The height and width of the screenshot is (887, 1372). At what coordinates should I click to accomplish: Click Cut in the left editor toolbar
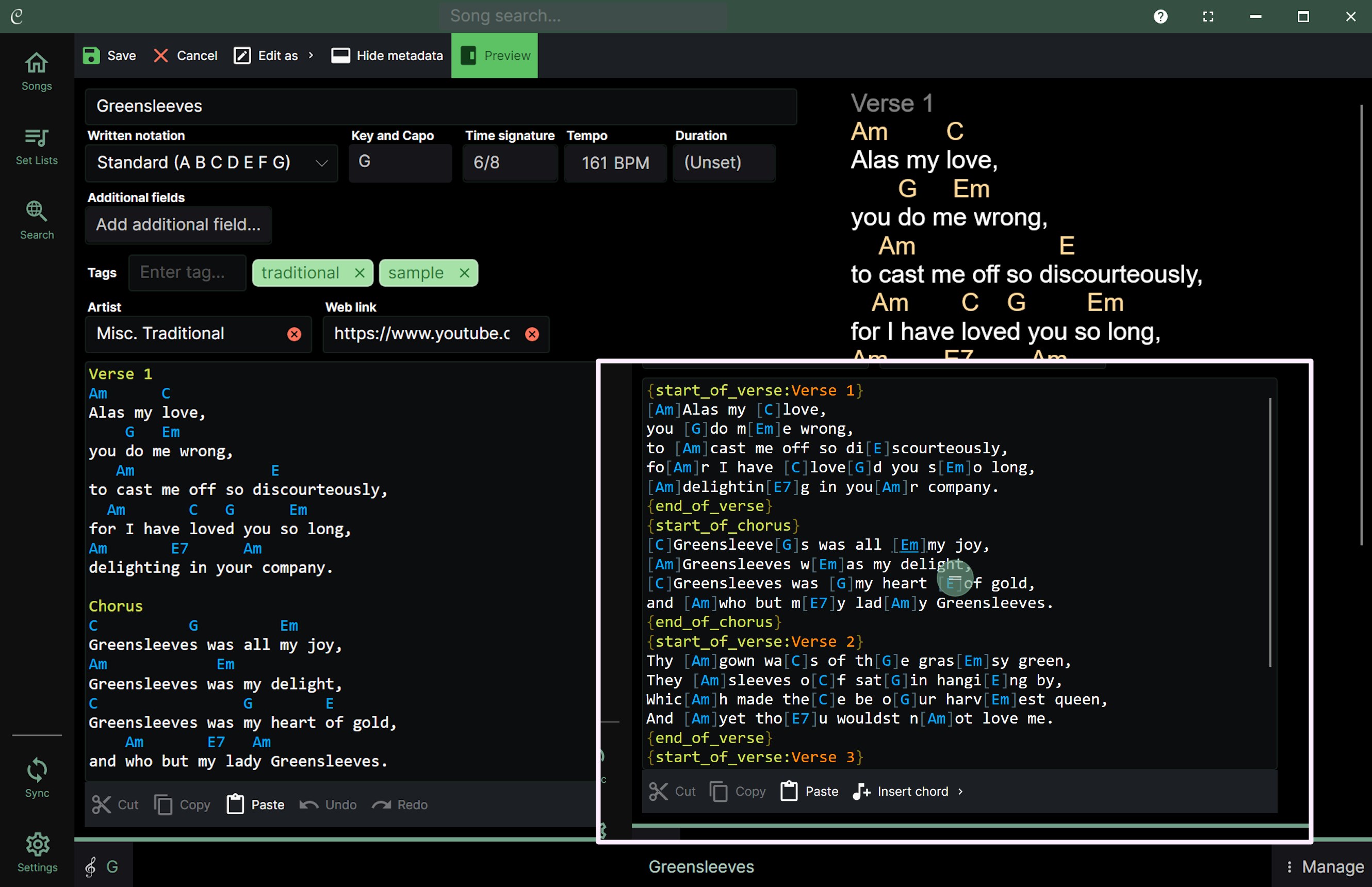coord(115,804)
